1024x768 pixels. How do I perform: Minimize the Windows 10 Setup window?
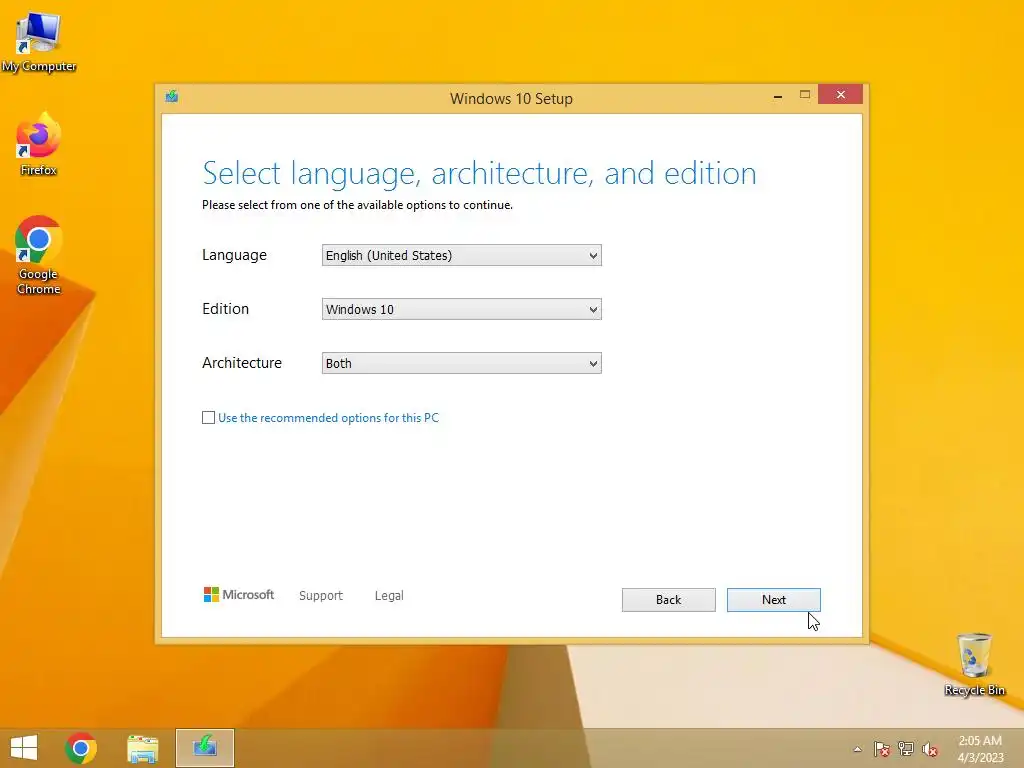(x=778, y=95)
